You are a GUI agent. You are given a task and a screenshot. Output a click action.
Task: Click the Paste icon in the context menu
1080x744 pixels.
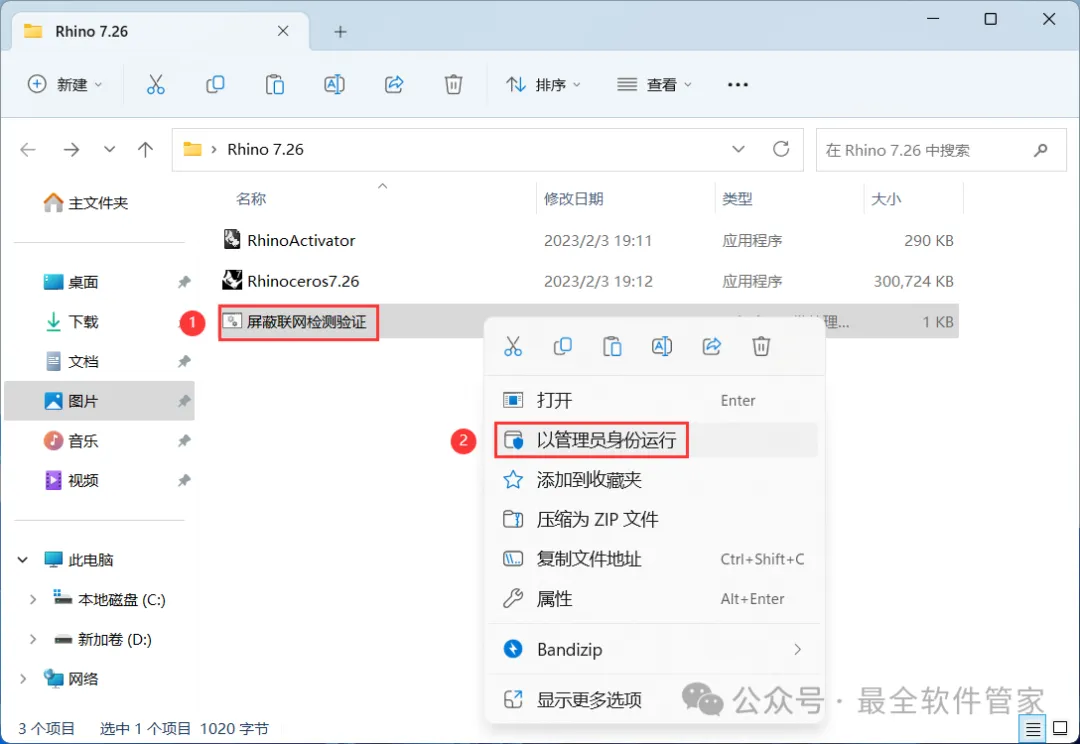pyautogui.click(x=612, y=346)
